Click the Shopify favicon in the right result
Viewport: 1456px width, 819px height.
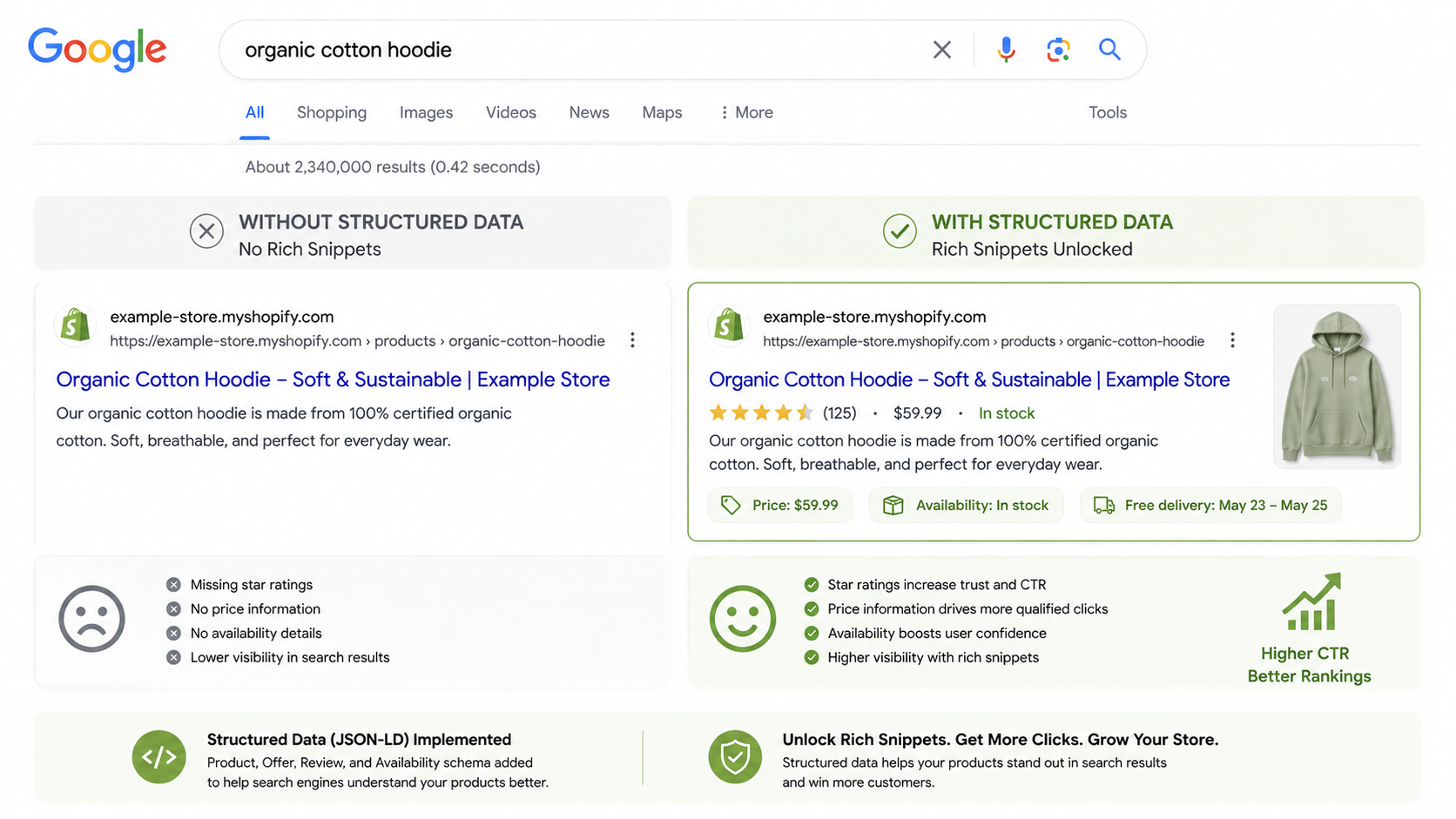(729, 326)
